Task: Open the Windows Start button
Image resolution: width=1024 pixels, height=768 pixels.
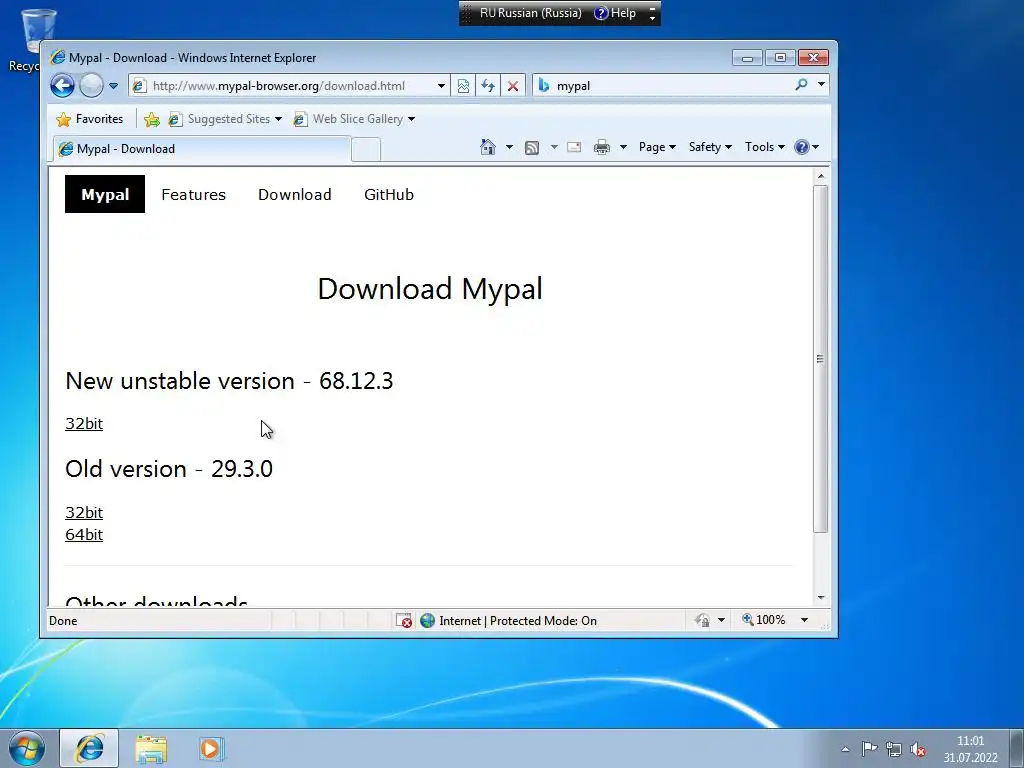Action: point(27,748)
